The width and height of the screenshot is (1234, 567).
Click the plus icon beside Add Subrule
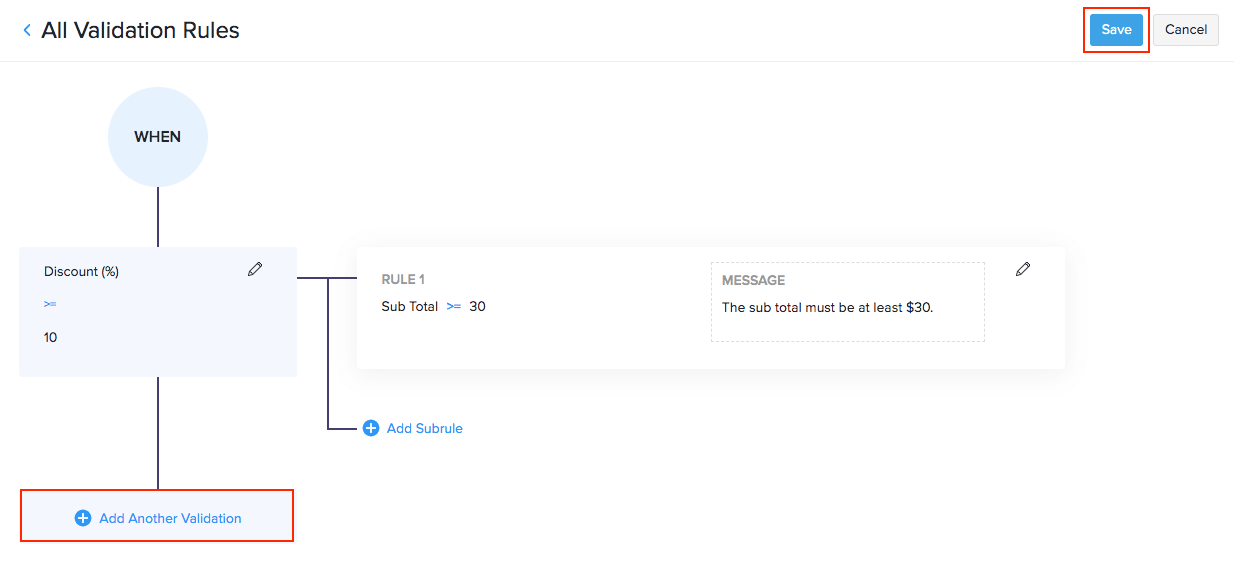[x=371, y=428]
